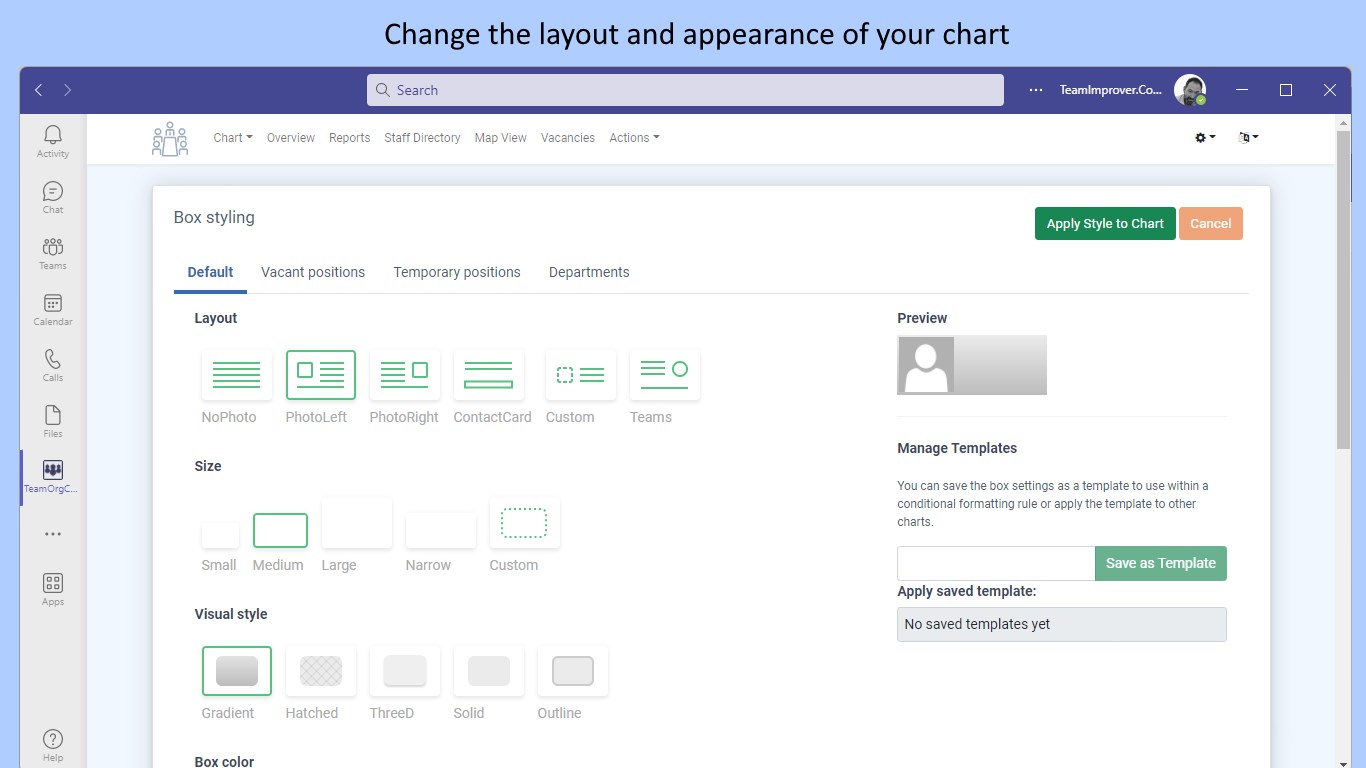Open Calls in the sidebar
The height and width of the screenshot is (768, 1366).
[53, 365]
